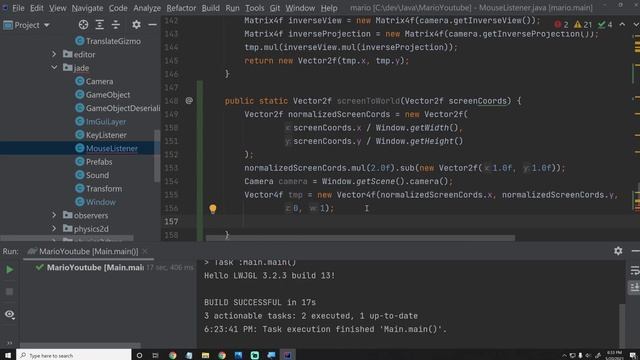
Task: Click the collapse all icon in Project panel
Action: (x=116, y=25)
